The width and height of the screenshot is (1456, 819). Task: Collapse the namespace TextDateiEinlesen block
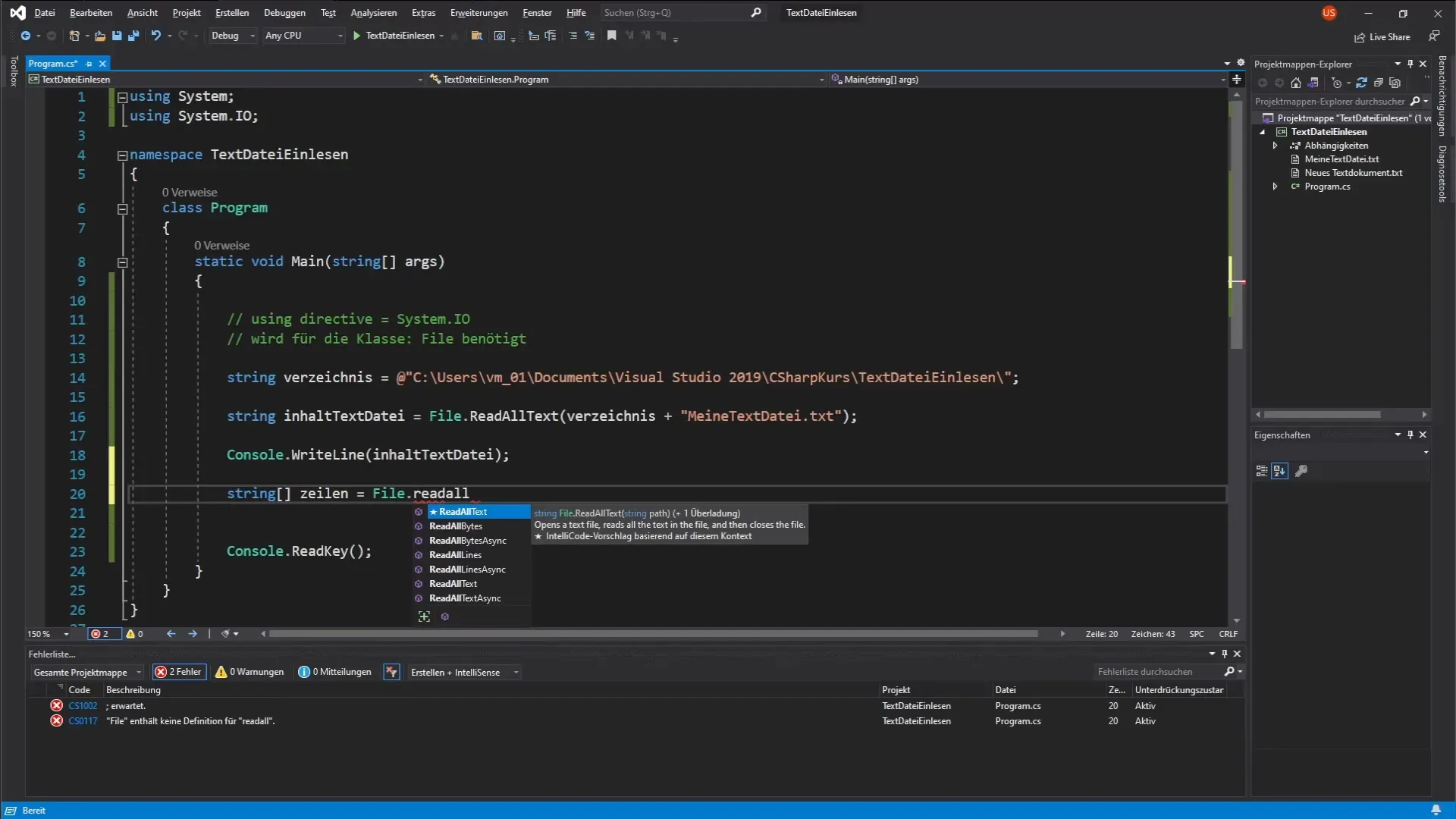(122, 155)
